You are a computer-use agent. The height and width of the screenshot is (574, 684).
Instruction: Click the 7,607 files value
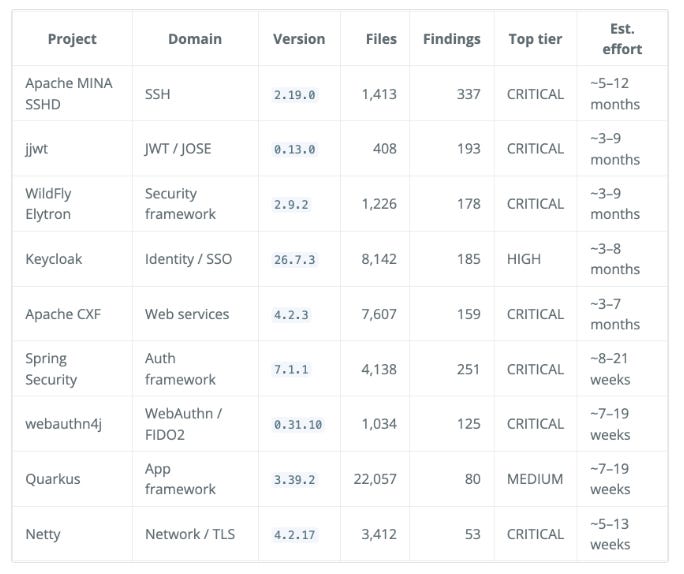pos(379,314)
